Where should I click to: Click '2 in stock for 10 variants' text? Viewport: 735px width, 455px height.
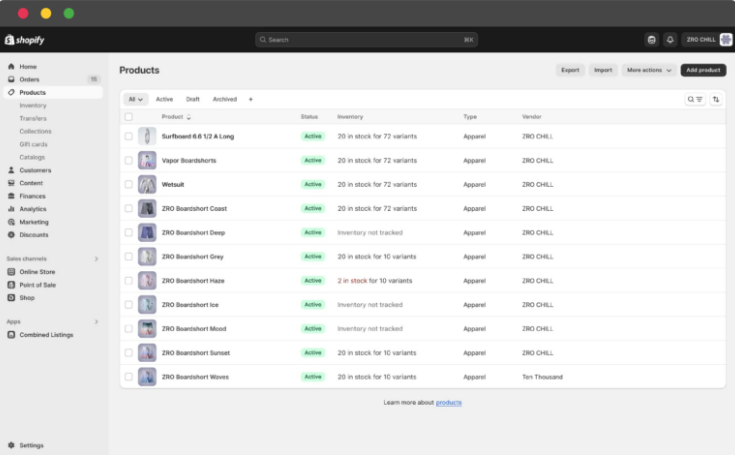[375, 281]
